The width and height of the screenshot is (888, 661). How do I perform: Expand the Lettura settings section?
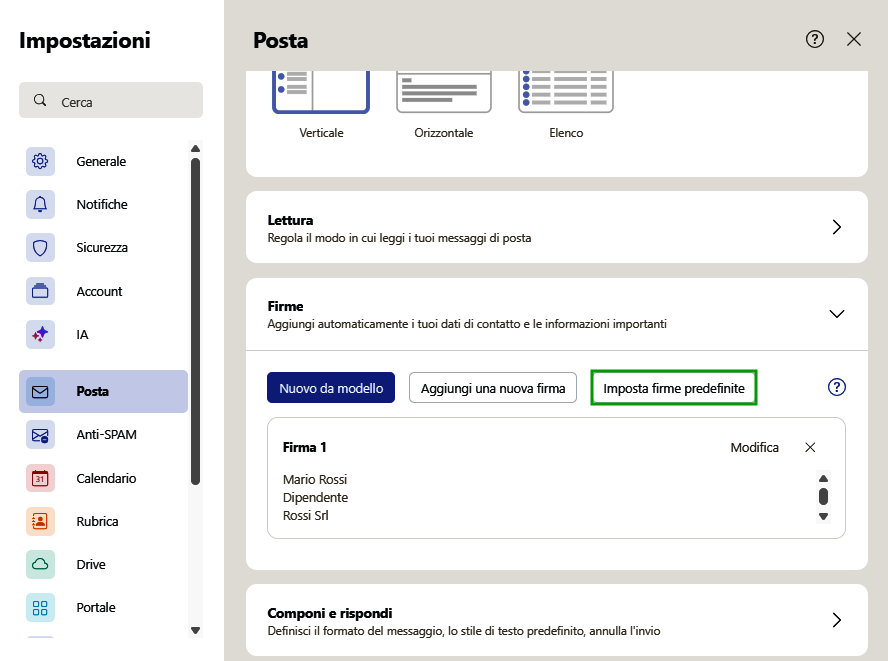837,227
